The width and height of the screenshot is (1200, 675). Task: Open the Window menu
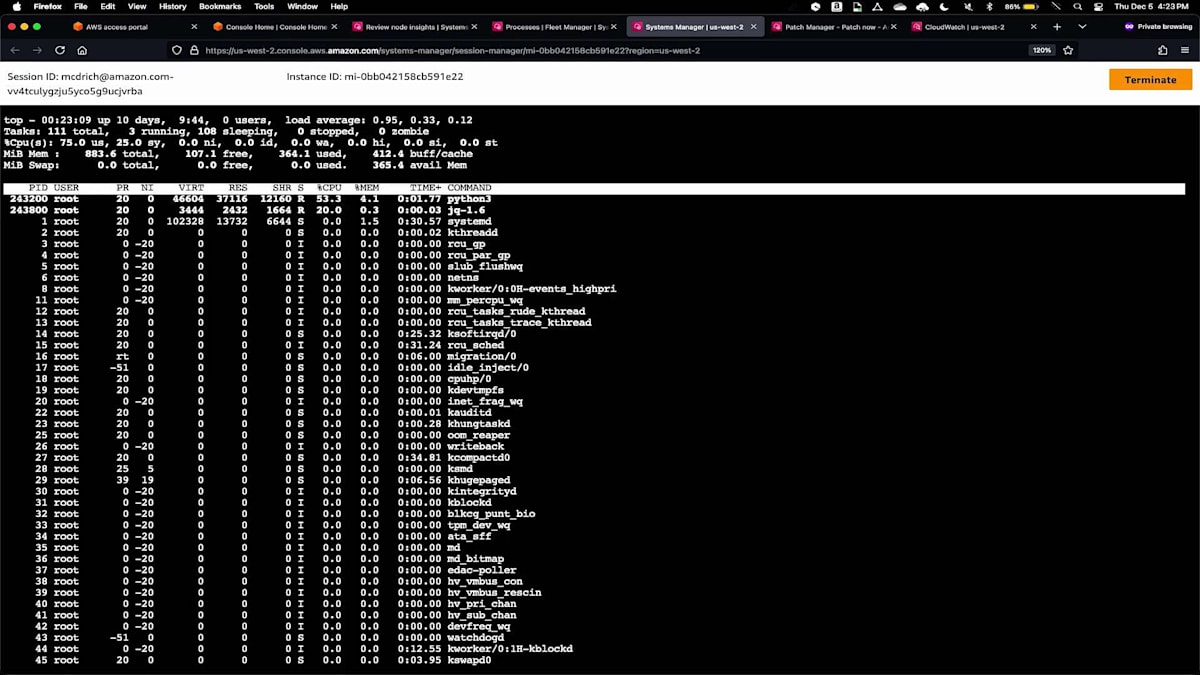click(302, 6)
